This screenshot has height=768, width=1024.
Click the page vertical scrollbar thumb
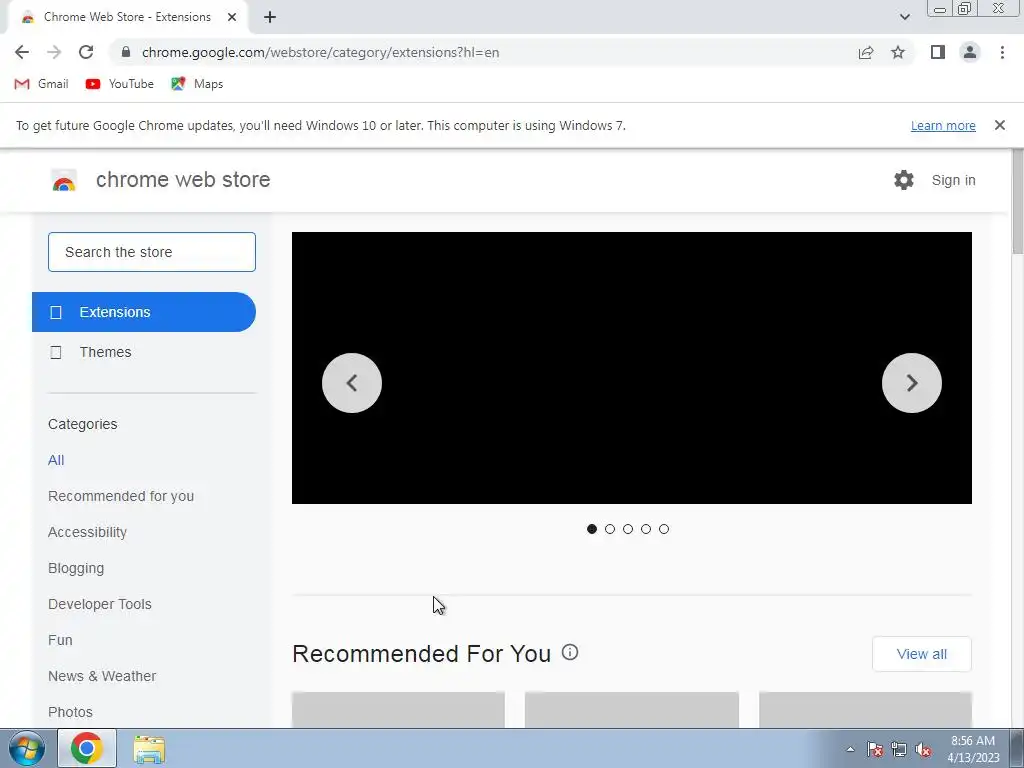click(x=1017, y=202)
